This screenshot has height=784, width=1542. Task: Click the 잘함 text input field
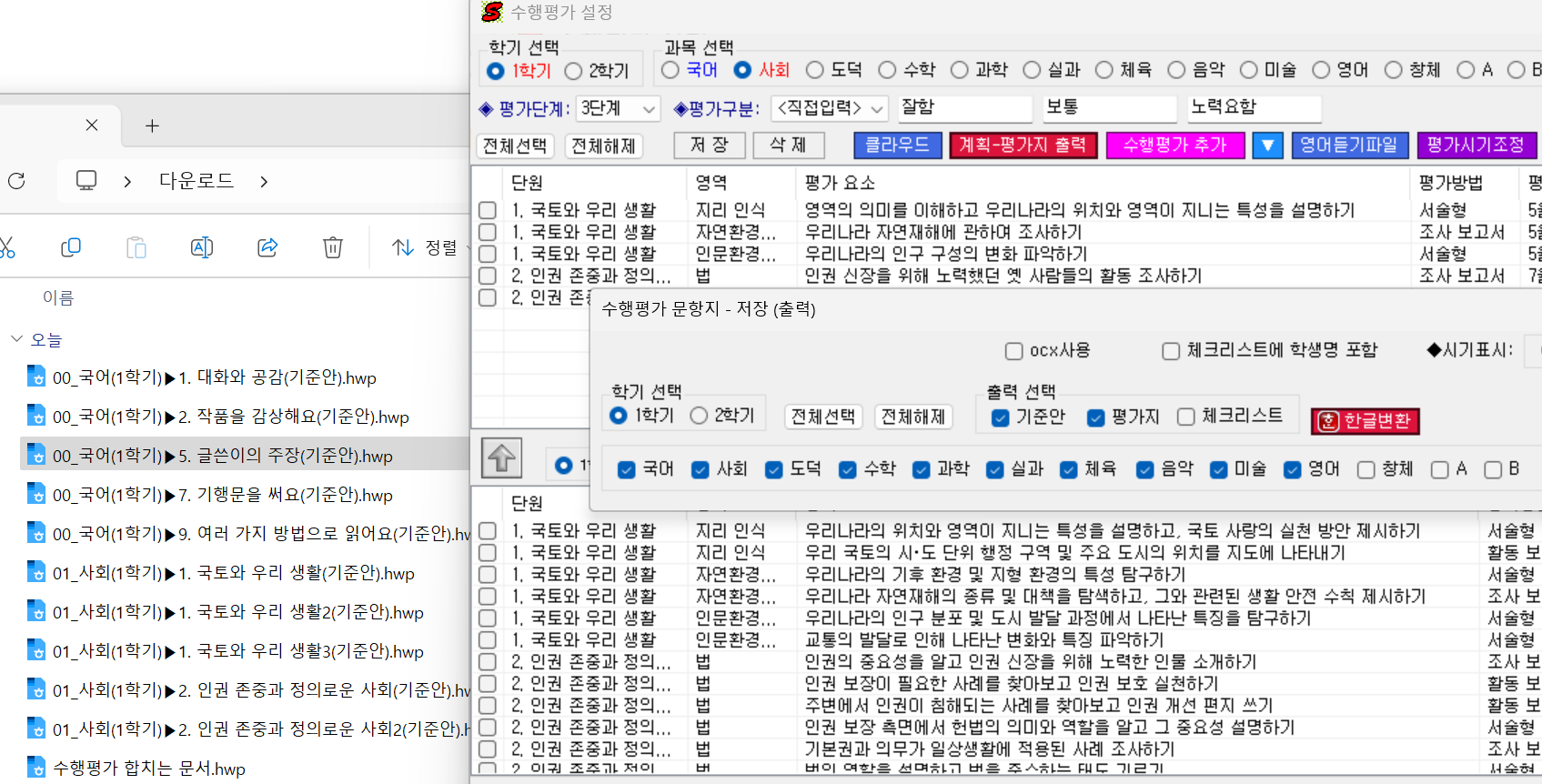pos(964,108)
